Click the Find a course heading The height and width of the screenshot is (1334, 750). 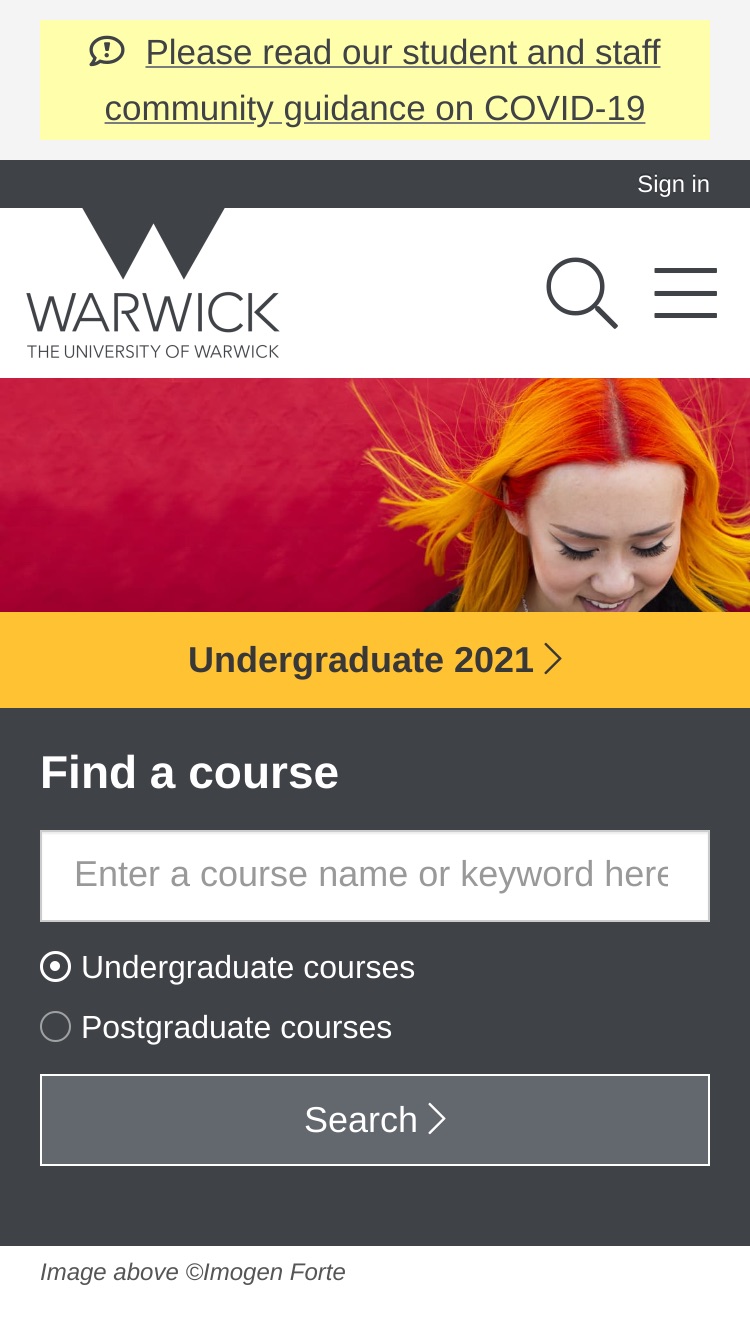pyautogui.click(x=189, y=773)
